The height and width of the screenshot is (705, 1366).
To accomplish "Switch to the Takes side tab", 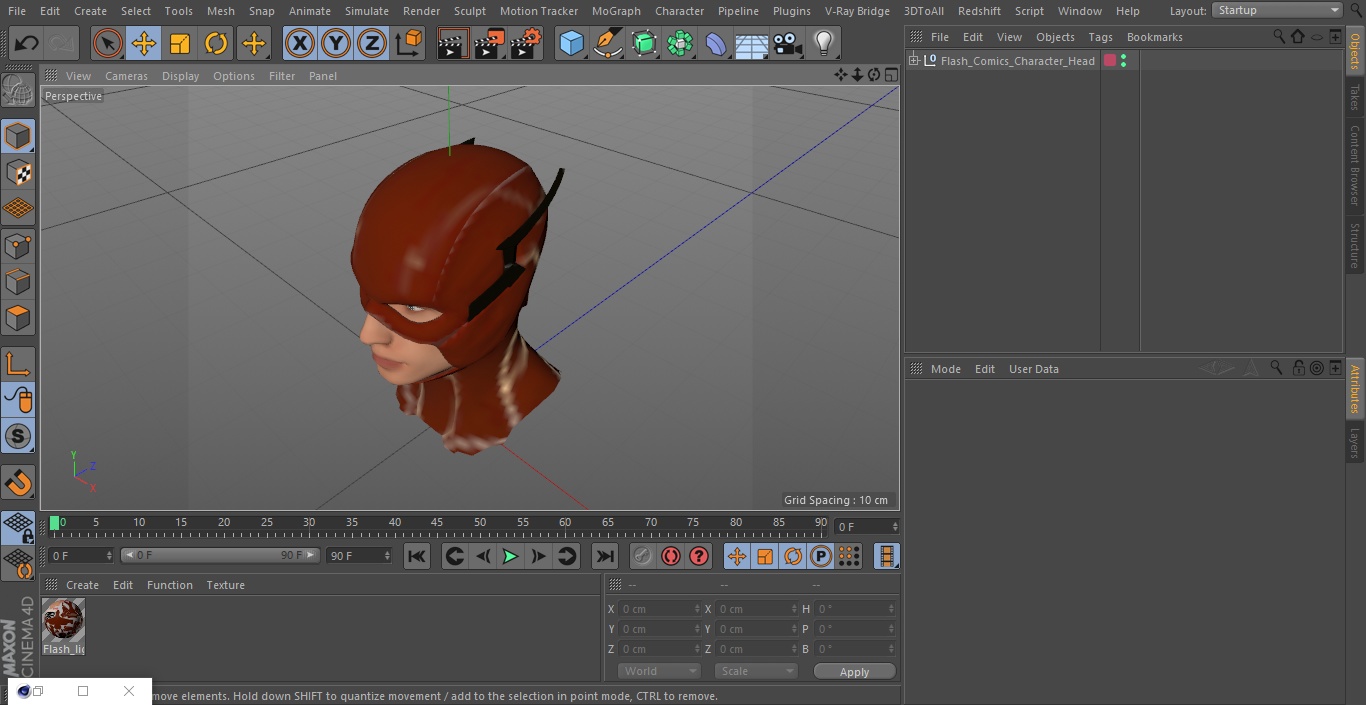I will [x=1355, y=97].
